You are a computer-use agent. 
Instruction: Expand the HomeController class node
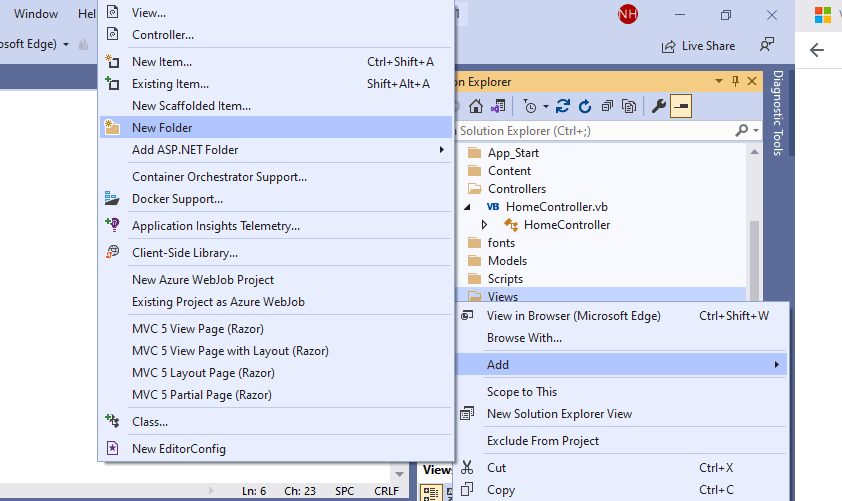coord(484,225)
